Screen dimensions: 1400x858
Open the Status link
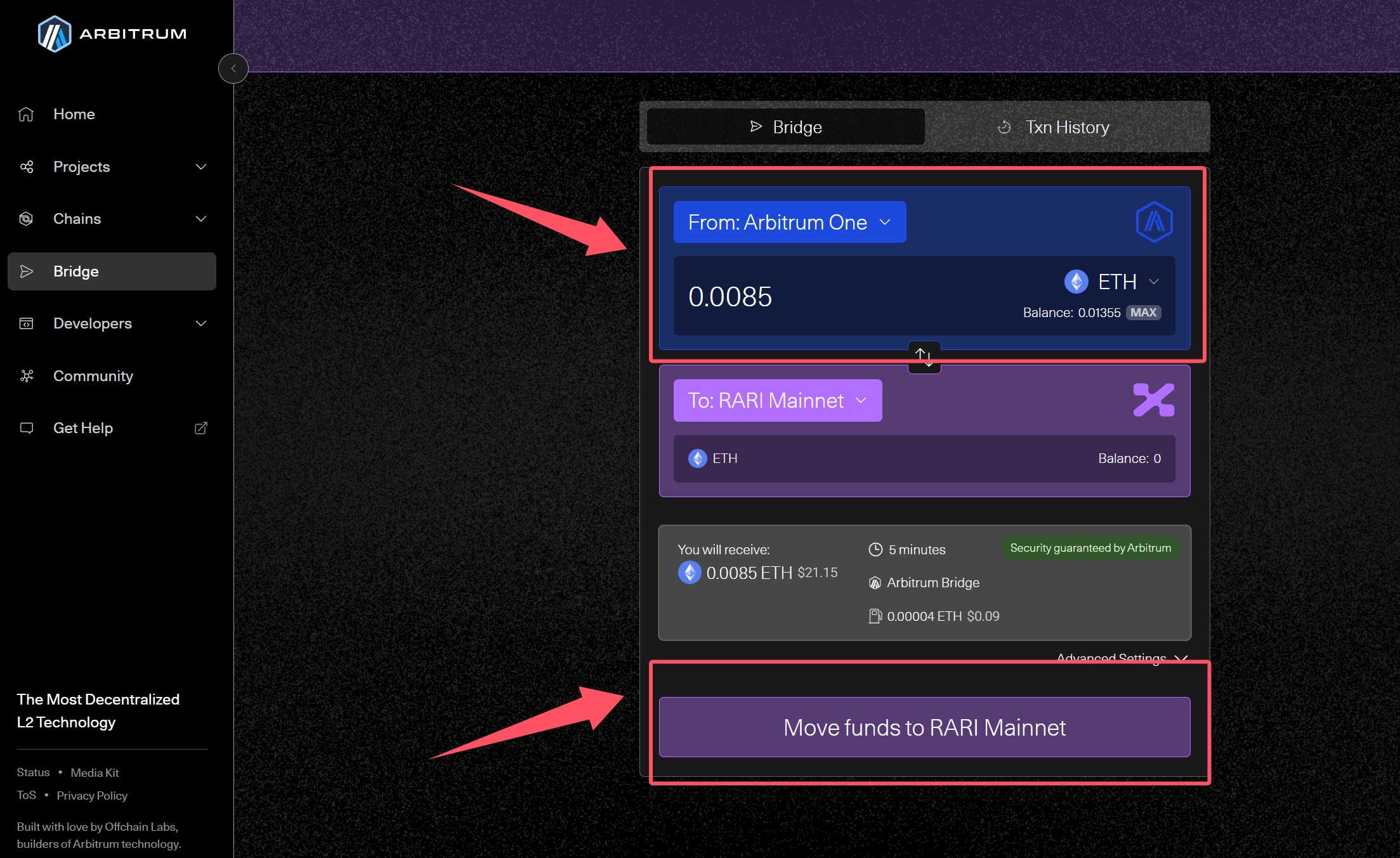pyautogui.click(x=33, y=772)
